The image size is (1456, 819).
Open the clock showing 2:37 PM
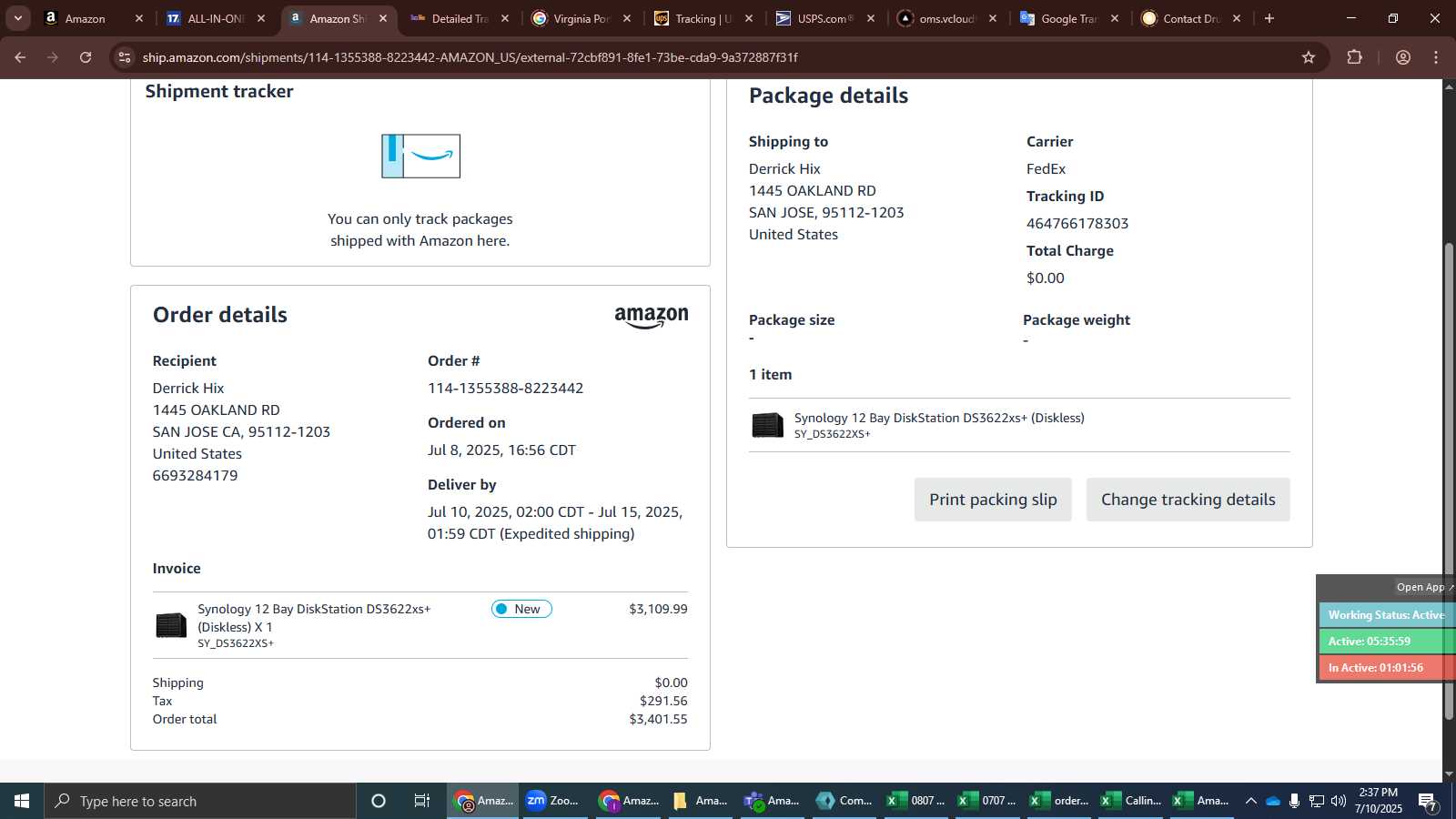[1378, 801]
